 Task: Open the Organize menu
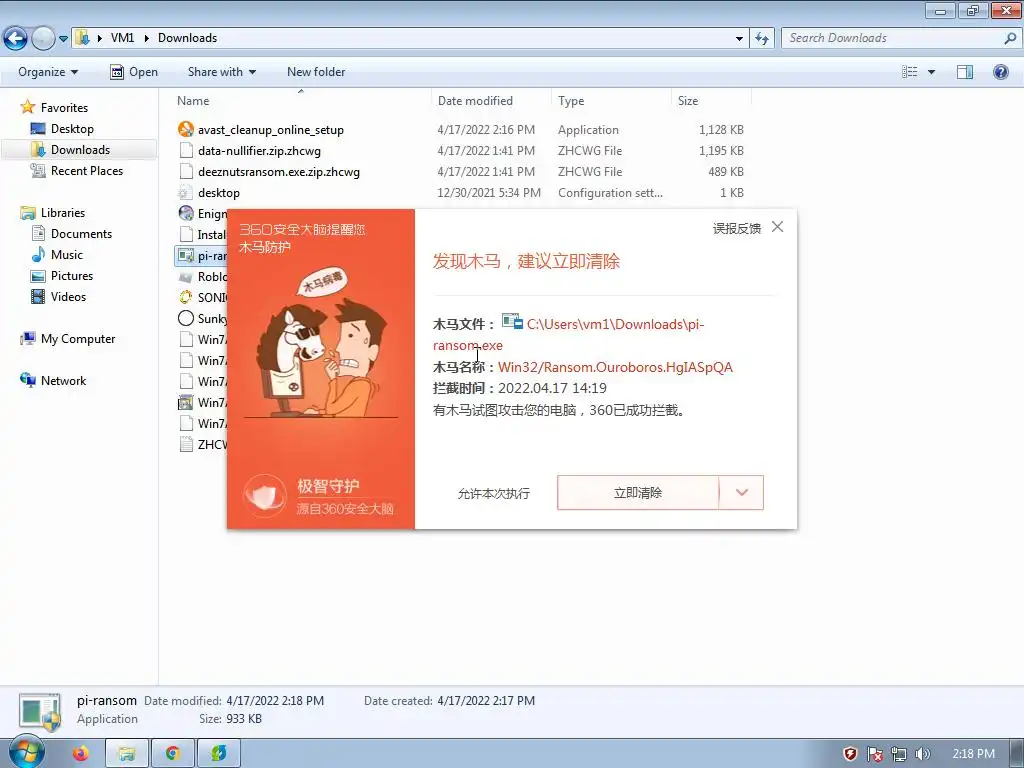[x=48, y=72]
